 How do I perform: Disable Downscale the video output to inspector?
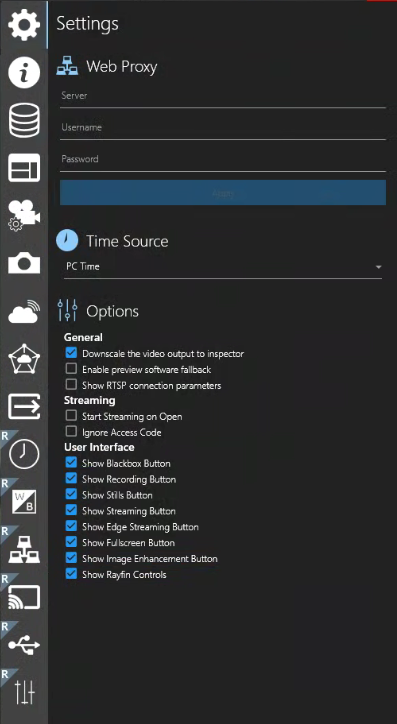71,354
